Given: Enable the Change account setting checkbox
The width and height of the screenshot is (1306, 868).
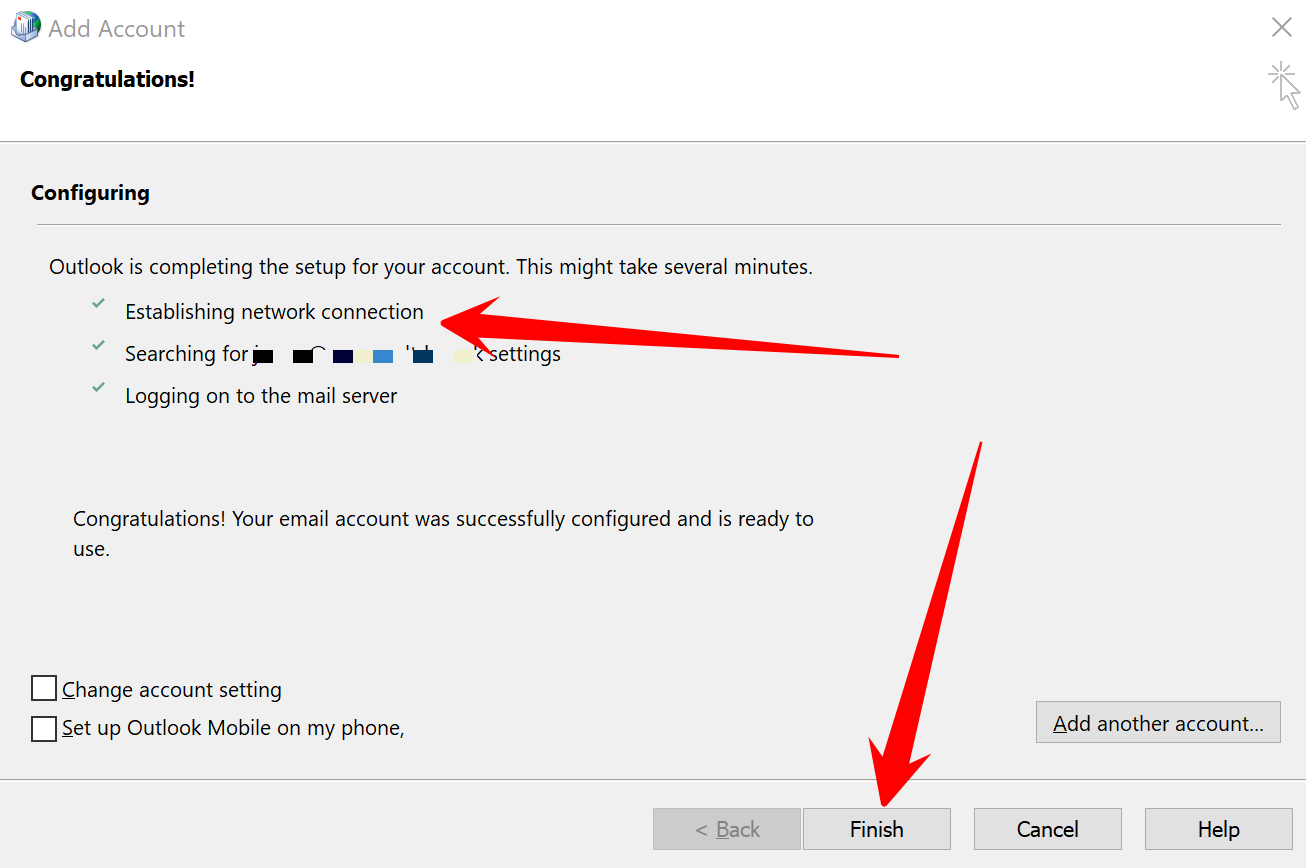Looking at the screenshot, I should tap(44, 689).
